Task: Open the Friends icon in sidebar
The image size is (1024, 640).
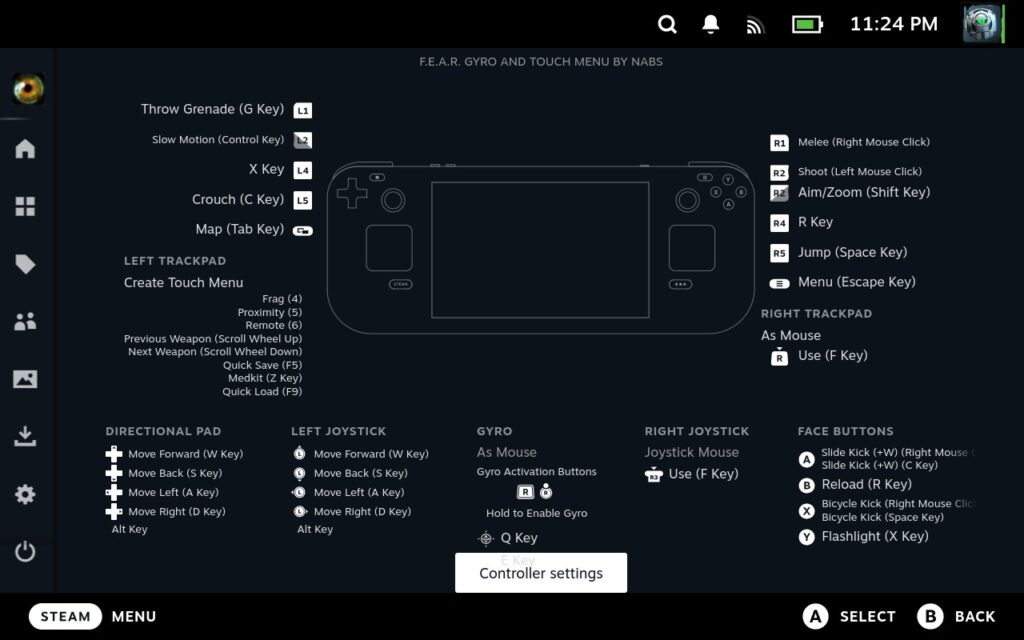Action: (25, 321)
